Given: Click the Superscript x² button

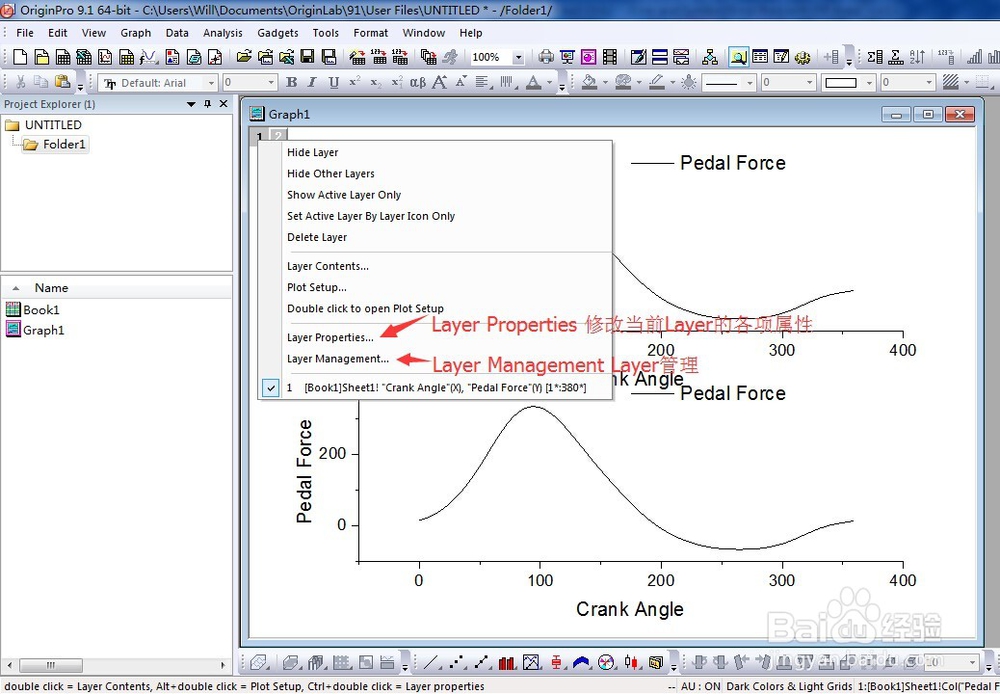Looking at the screenshot, I should click(x=355, y=82).
